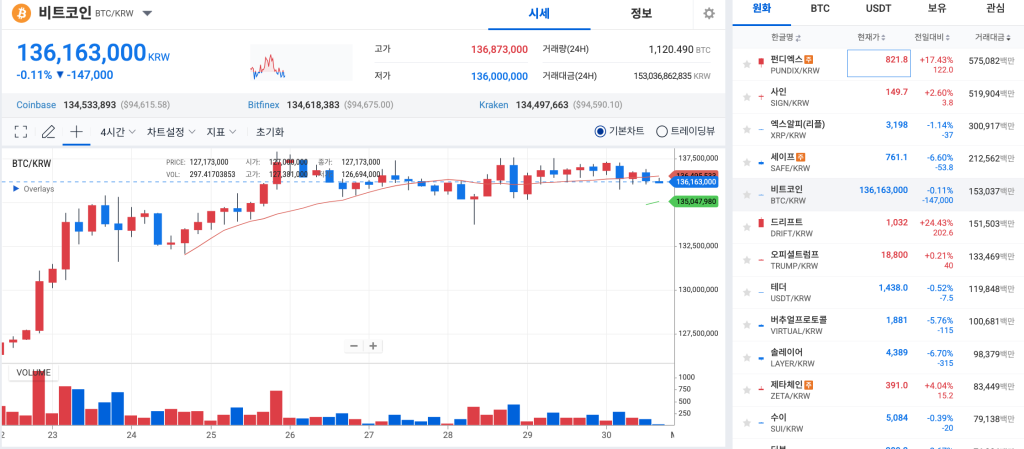1024x449 pixels.
Task: Click the 136,163,000 blue price marker
Action: tap(694, 182)
